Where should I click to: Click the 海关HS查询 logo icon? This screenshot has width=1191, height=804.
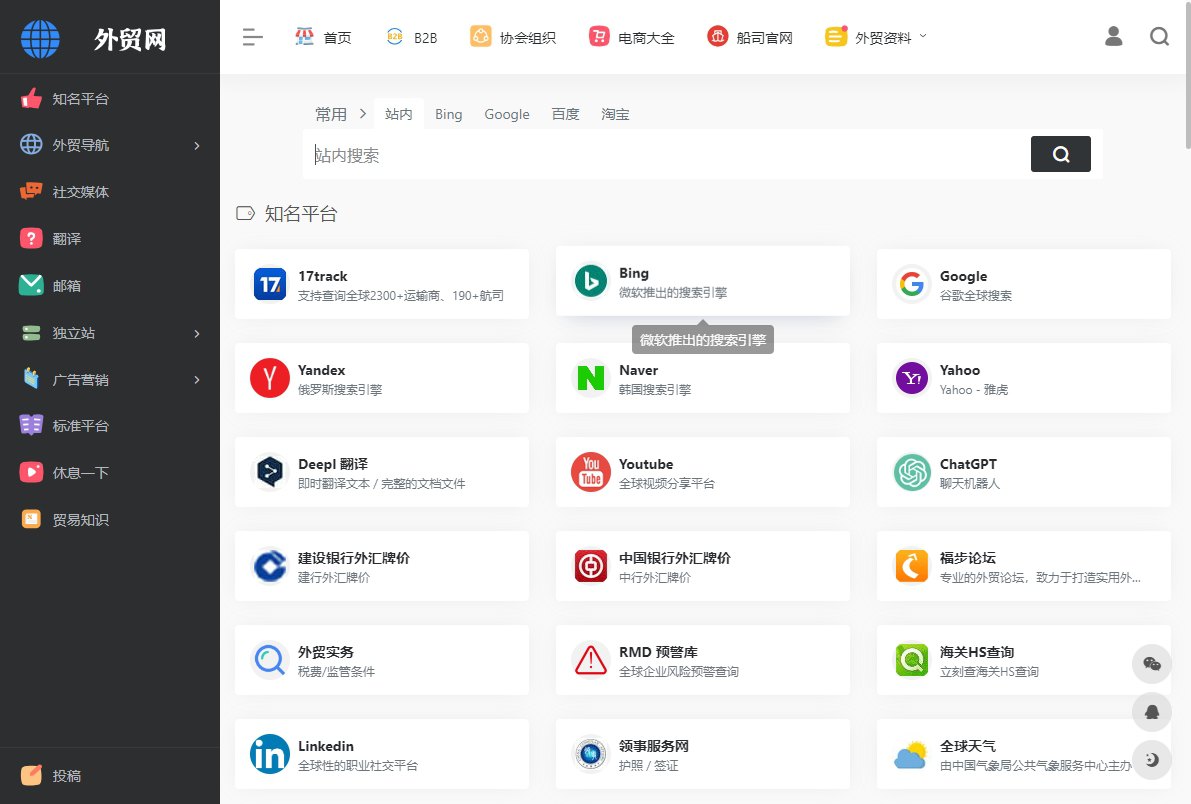pos(911,660)
